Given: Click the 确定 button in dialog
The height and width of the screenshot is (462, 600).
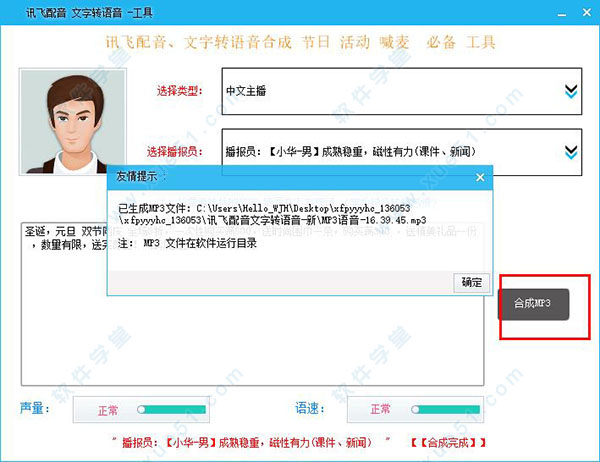Looking at the screenshot, I should tap(471, 283).
